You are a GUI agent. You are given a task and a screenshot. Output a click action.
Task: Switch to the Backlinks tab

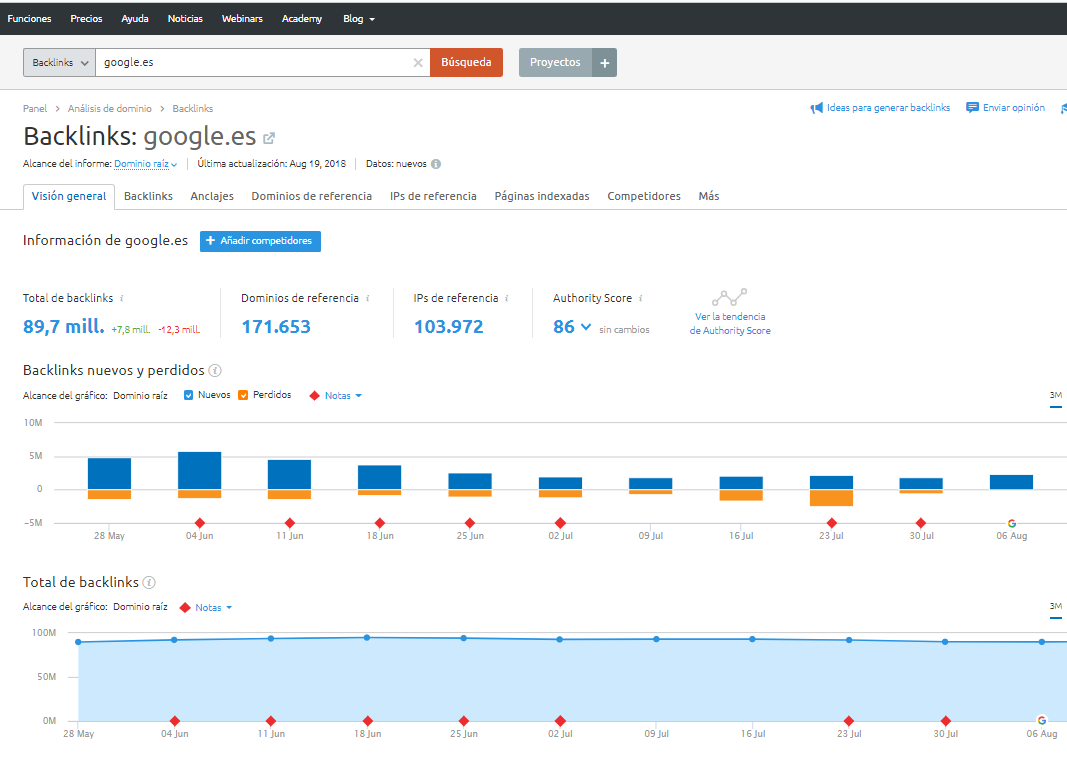pos(148,196)
